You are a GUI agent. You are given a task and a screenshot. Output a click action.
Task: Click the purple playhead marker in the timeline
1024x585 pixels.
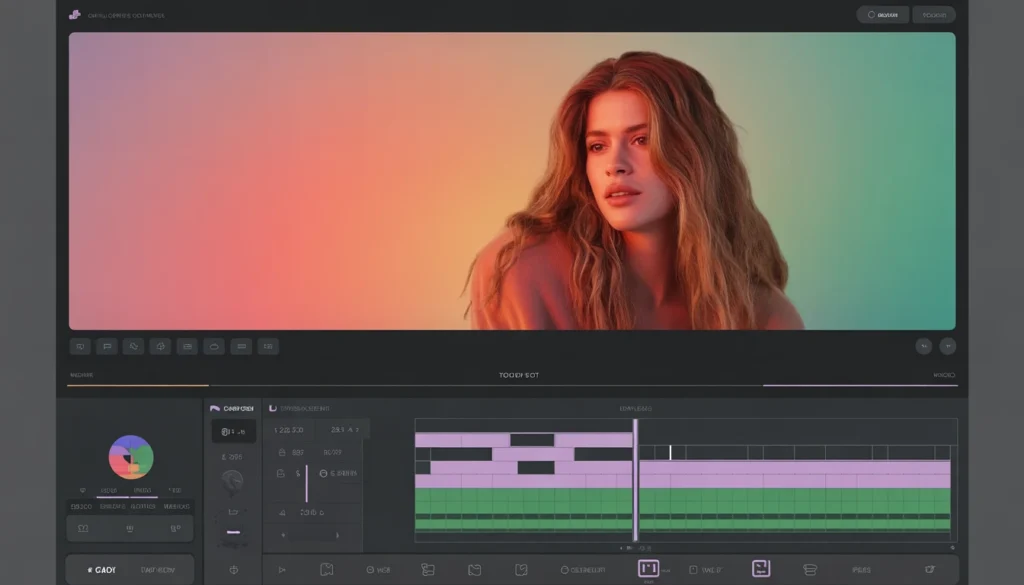[x=635, y=480]
